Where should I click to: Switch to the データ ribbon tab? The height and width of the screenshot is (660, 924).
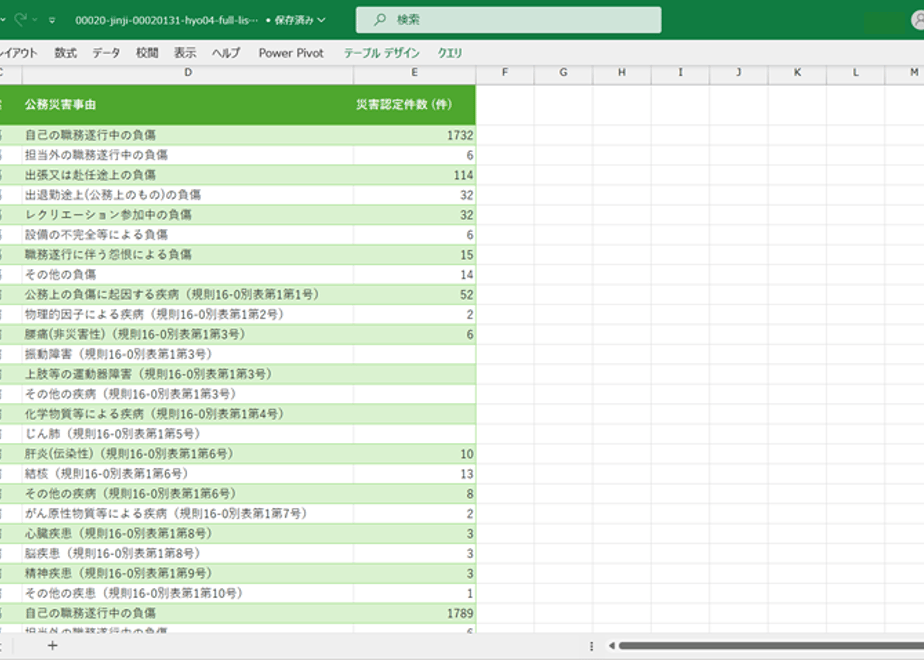[x=106, y=53]
